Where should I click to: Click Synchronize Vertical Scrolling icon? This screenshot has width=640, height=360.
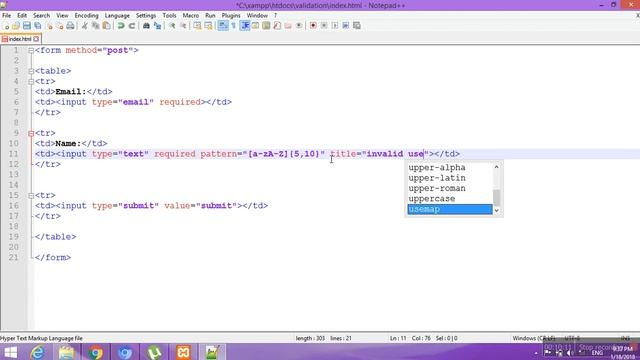[x=198, y=26]
